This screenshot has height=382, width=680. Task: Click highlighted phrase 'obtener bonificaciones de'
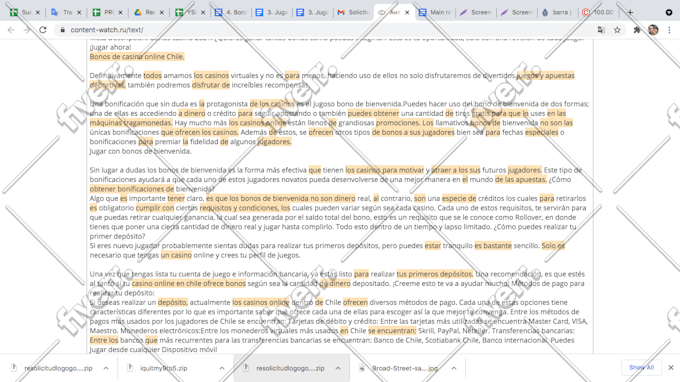click(x=132, y=189)
